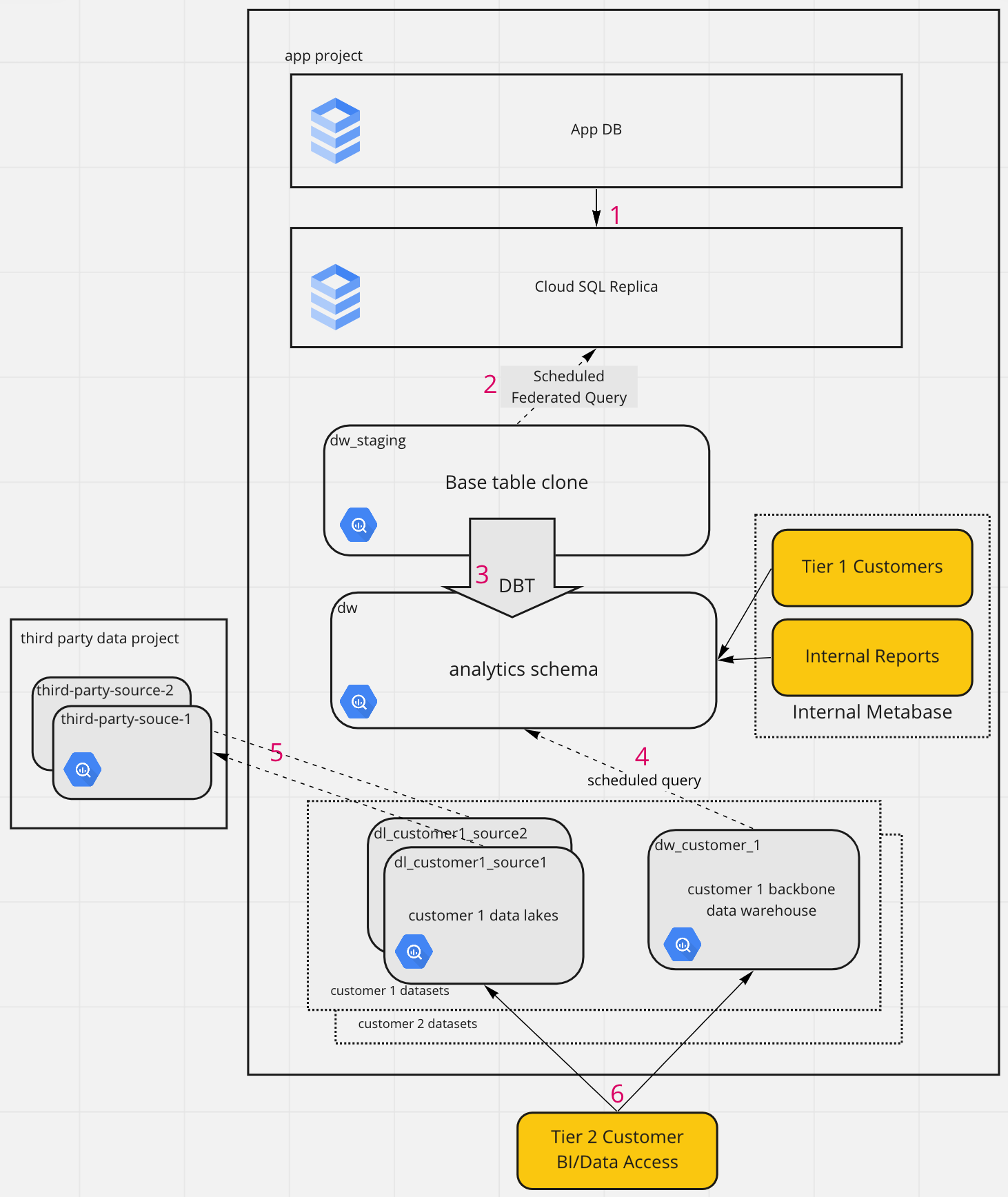The image size is (1008, 1197).
Task: Click the 'dl_customer1_source2' label
Action: pyautogui.click(x=450, y=834)
